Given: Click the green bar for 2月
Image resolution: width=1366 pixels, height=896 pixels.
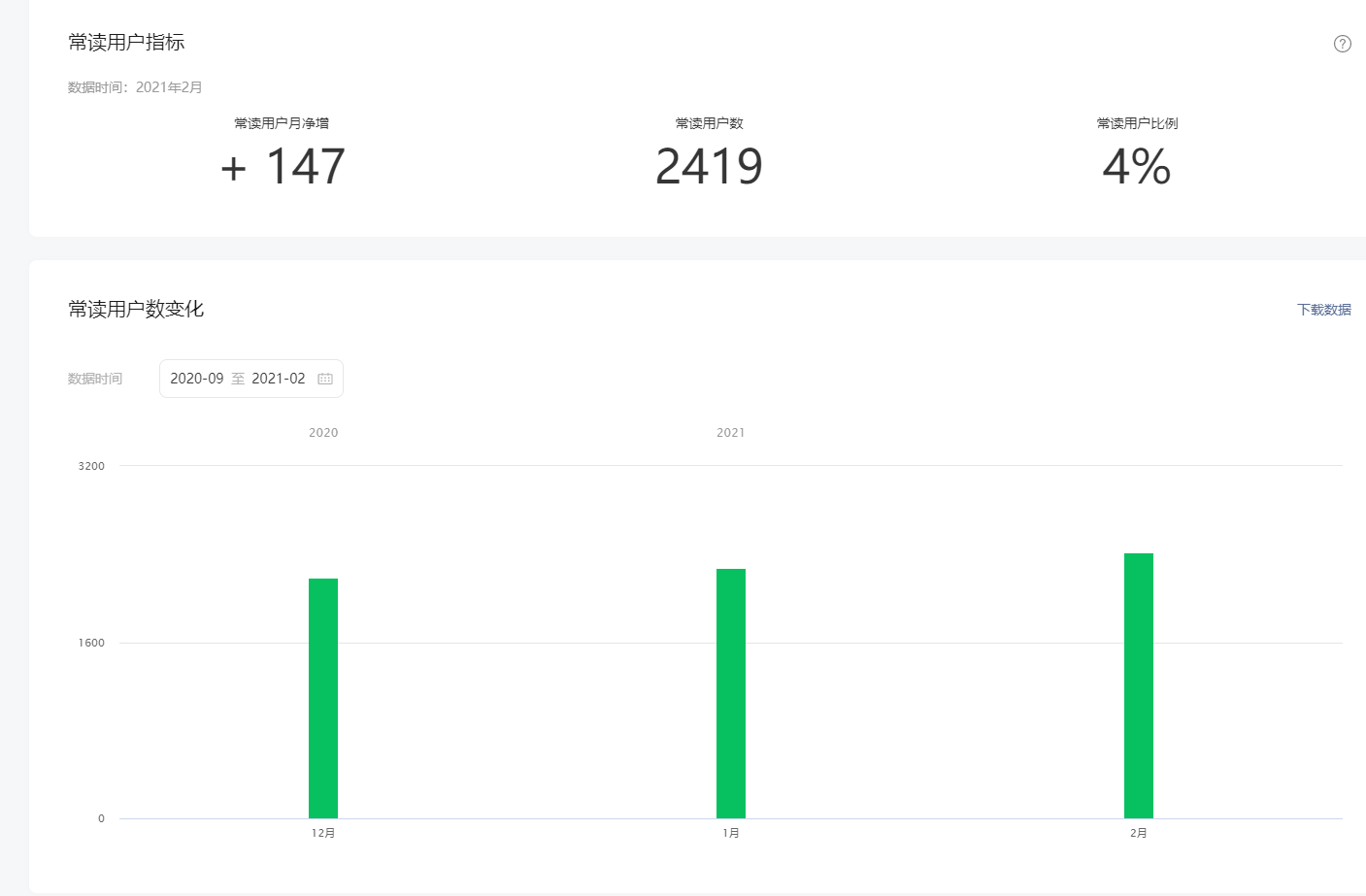Looking at the screenshot, I should pyautogui.click(x=1139, y=685).
